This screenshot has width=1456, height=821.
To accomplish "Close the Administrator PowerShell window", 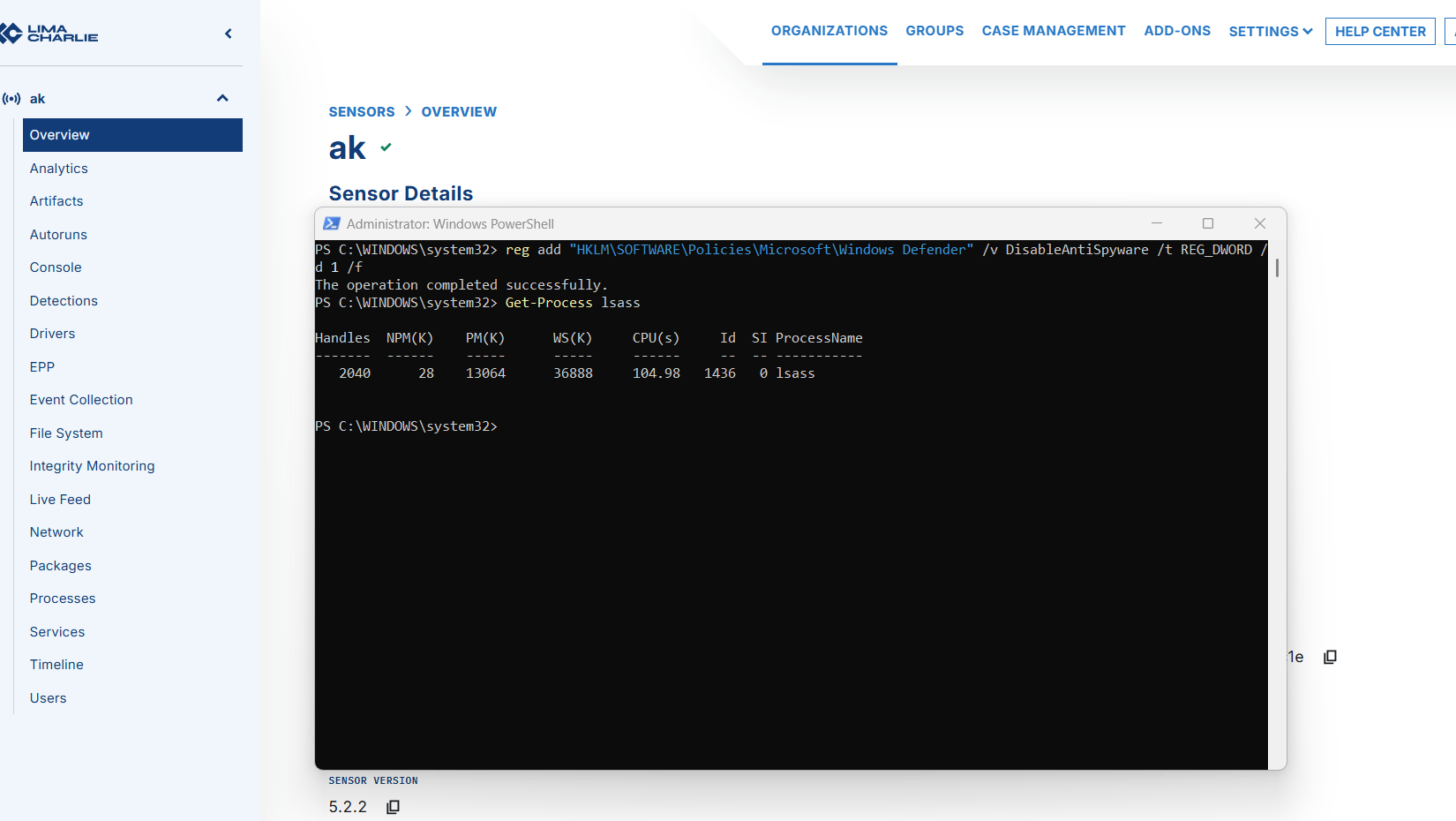I will point(1260,224).
